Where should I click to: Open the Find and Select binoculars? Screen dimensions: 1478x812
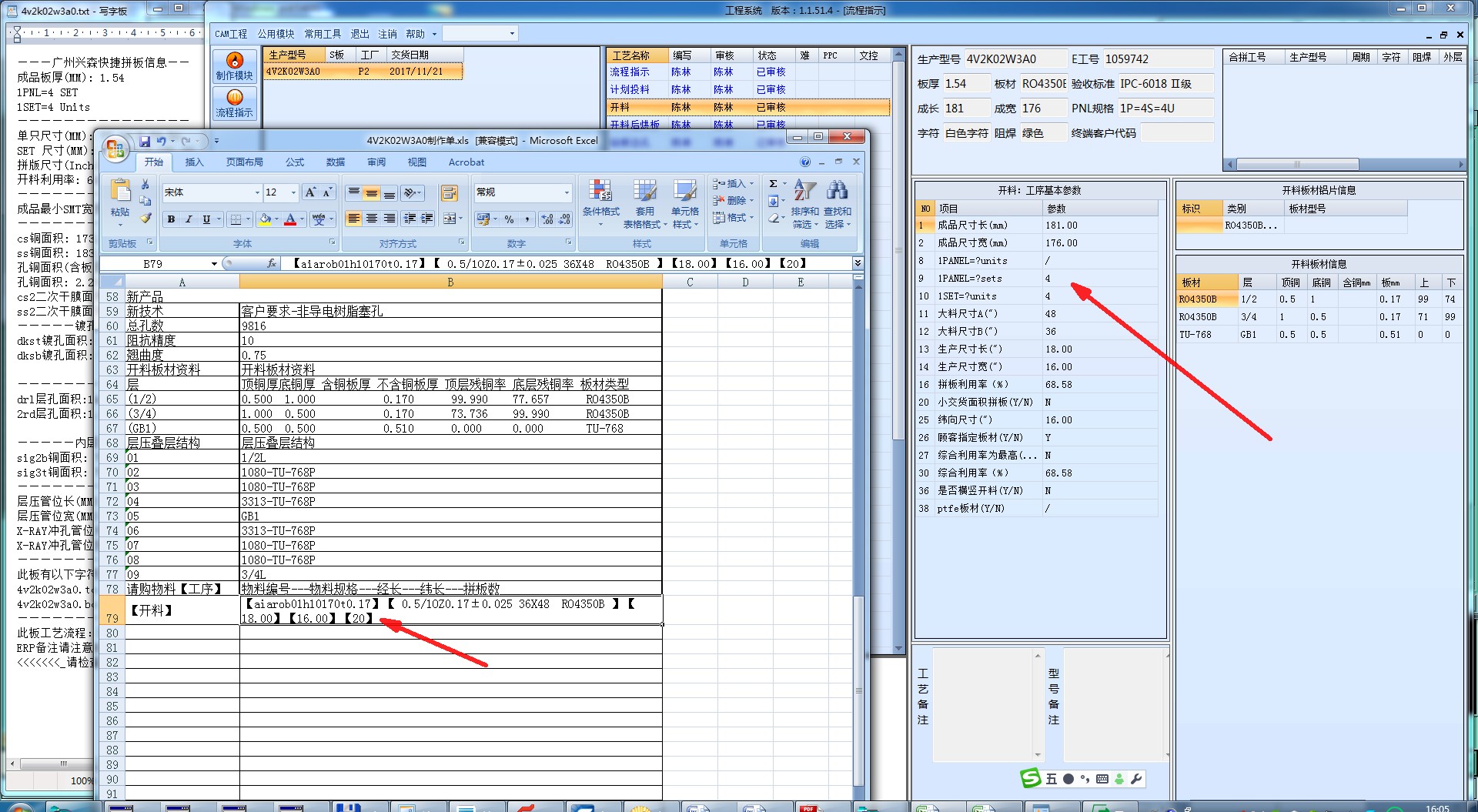click(x=838, y=190)
